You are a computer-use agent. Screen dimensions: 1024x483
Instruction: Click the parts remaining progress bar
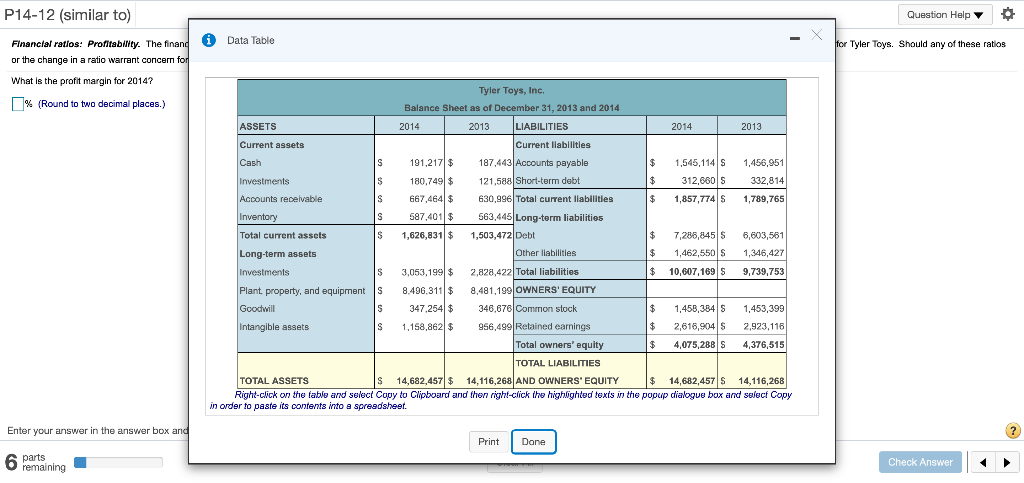coord(118,463)
